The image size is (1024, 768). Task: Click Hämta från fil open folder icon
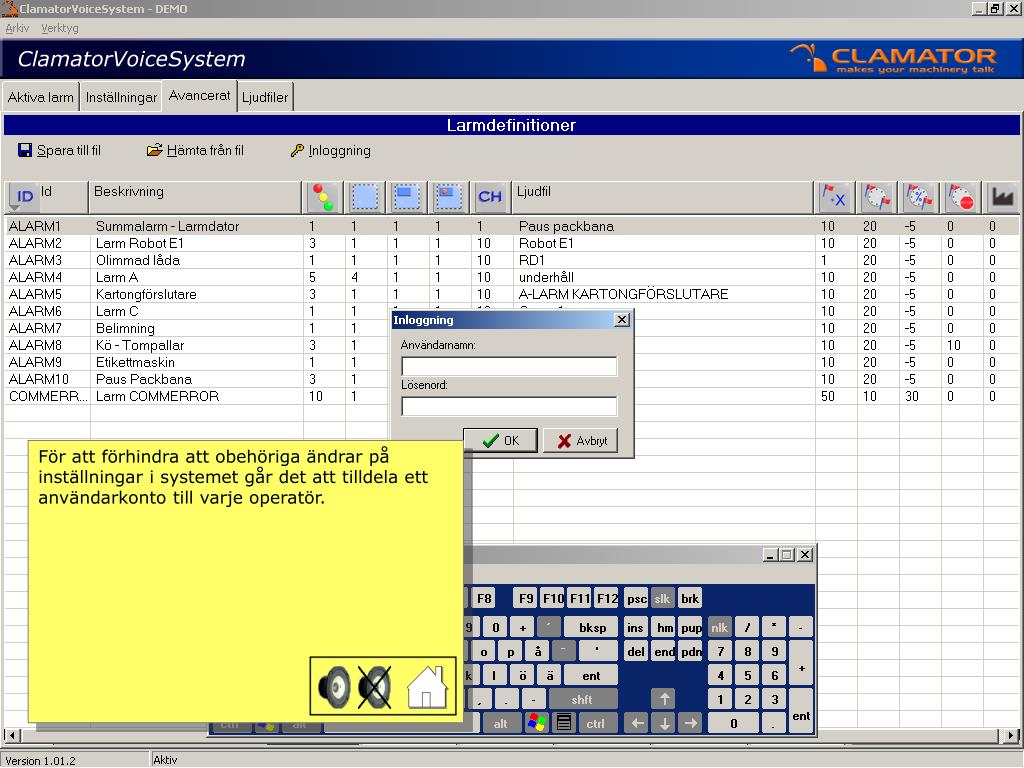(x=154, y=150)
